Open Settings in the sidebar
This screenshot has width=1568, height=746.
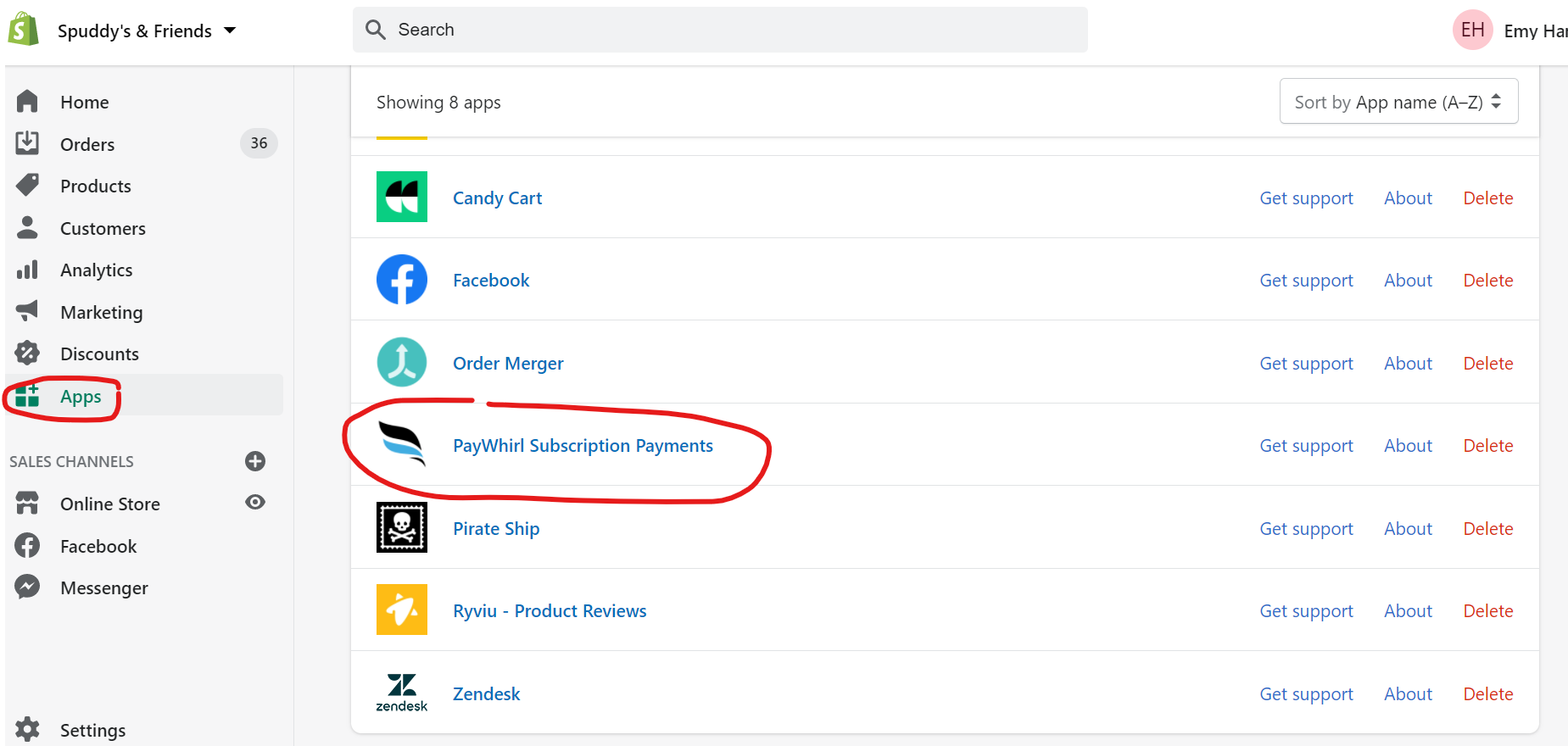click(92, 730)
